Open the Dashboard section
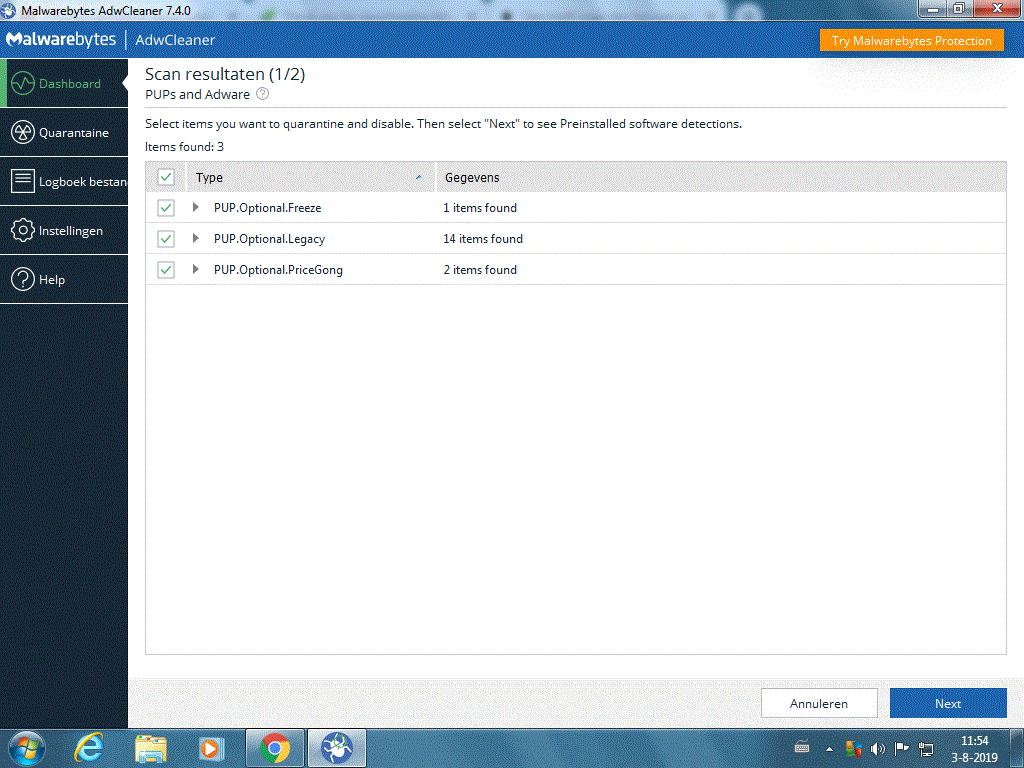1024x768 pixels. [x=64, y=84]
